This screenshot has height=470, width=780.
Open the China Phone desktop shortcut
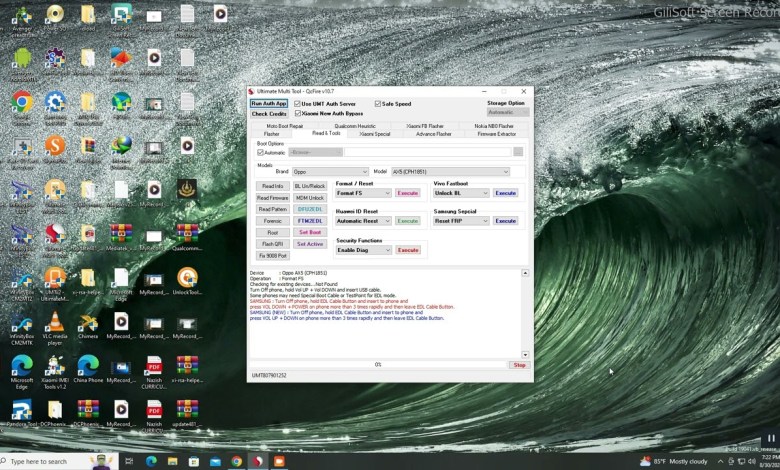[x=88, y=367]
